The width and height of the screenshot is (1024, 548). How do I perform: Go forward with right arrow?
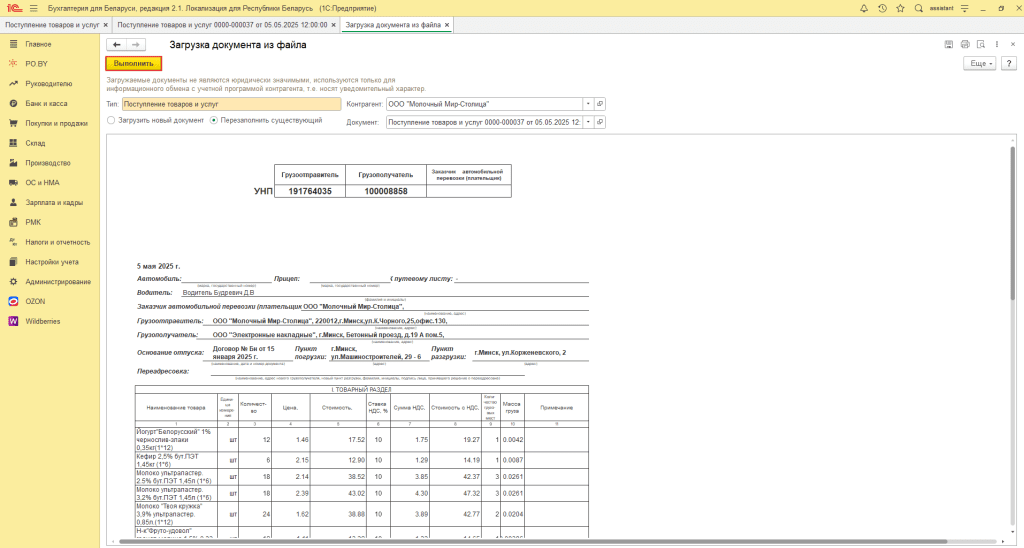(136, 44)
